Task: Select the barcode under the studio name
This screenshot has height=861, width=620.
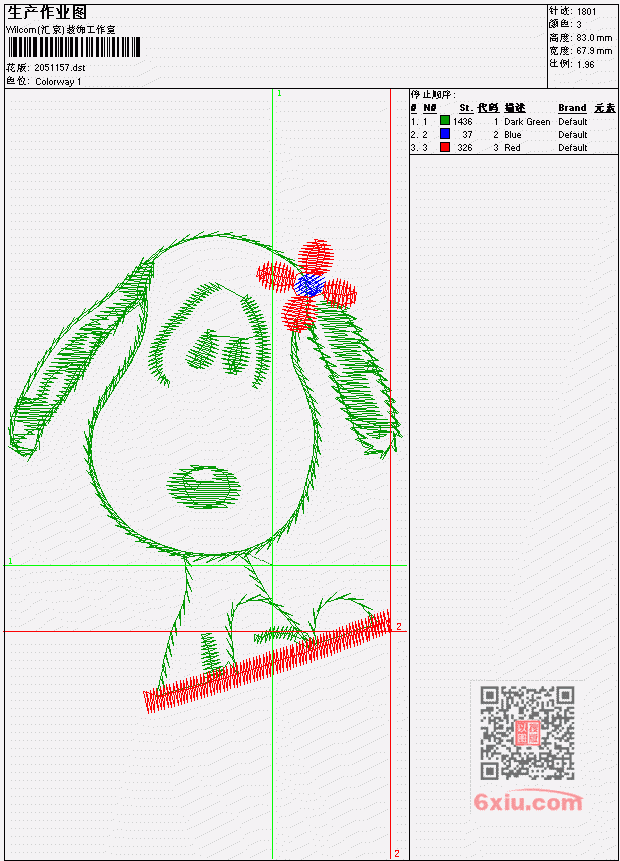Action: click(74, 47)
